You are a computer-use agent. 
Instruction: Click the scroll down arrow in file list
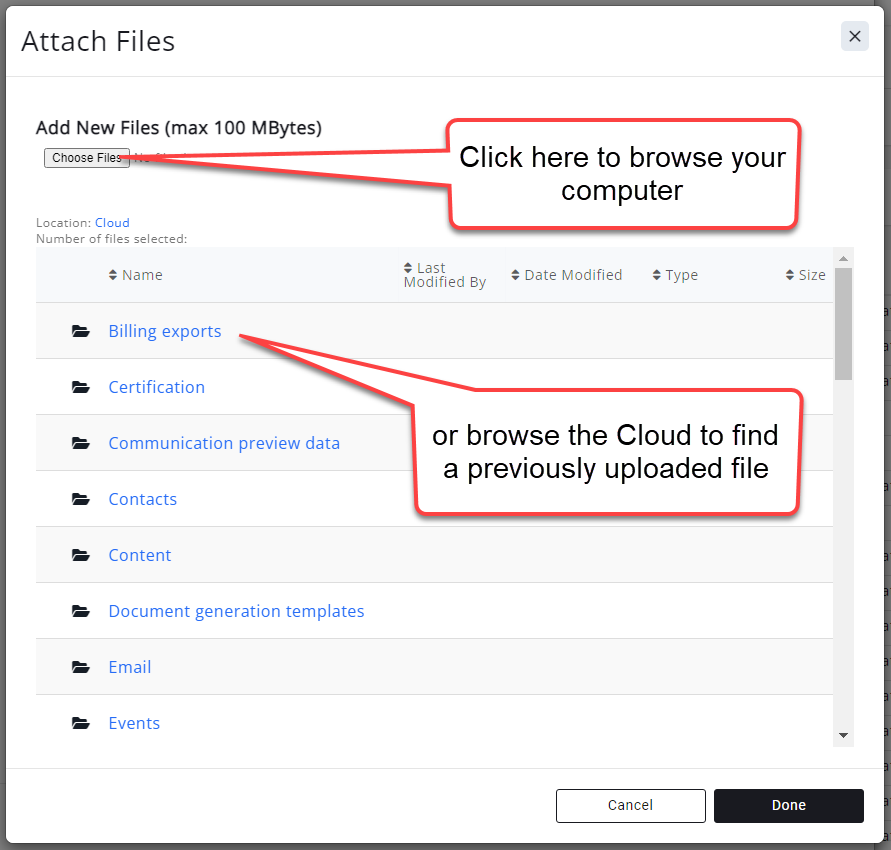point(844,735)
